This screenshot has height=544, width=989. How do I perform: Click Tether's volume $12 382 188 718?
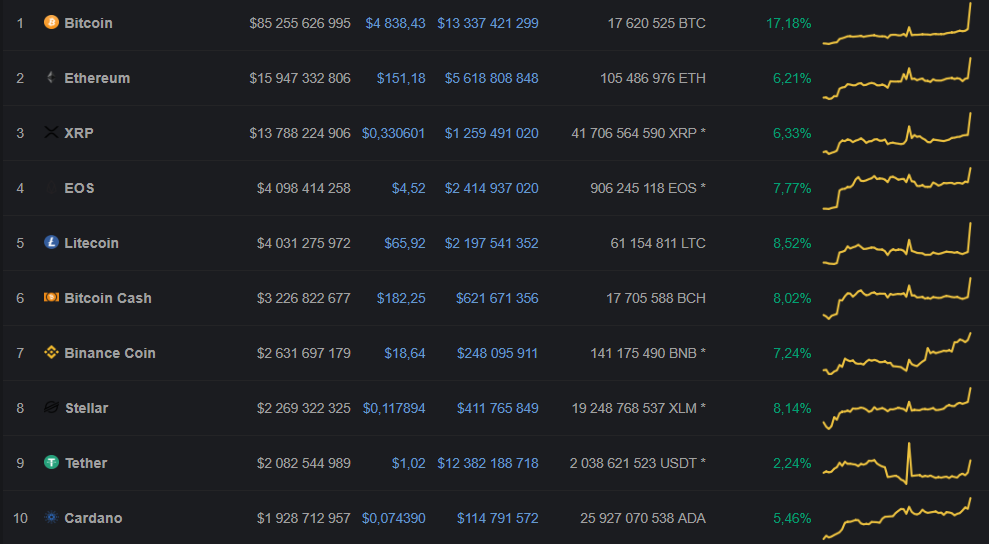coord(488,463)
